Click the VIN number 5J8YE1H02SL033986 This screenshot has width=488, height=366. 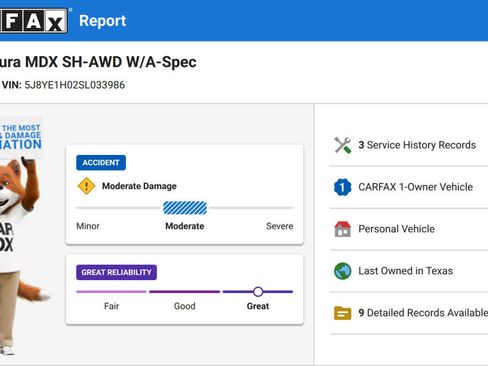click(75, 85)
